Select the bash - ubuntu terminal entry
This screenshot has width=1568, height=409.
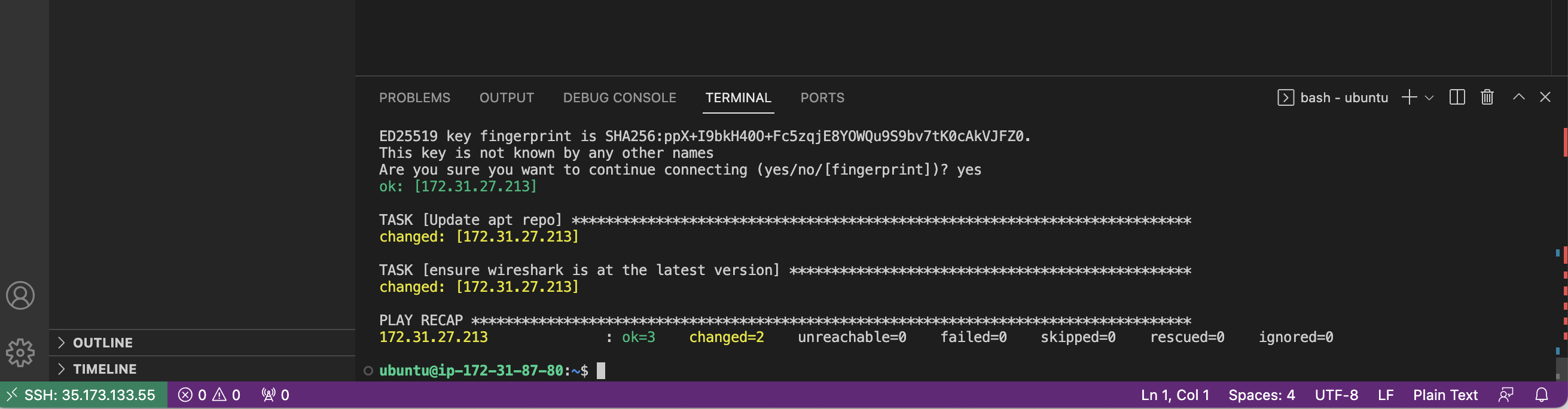click(x=1341, y=97)
